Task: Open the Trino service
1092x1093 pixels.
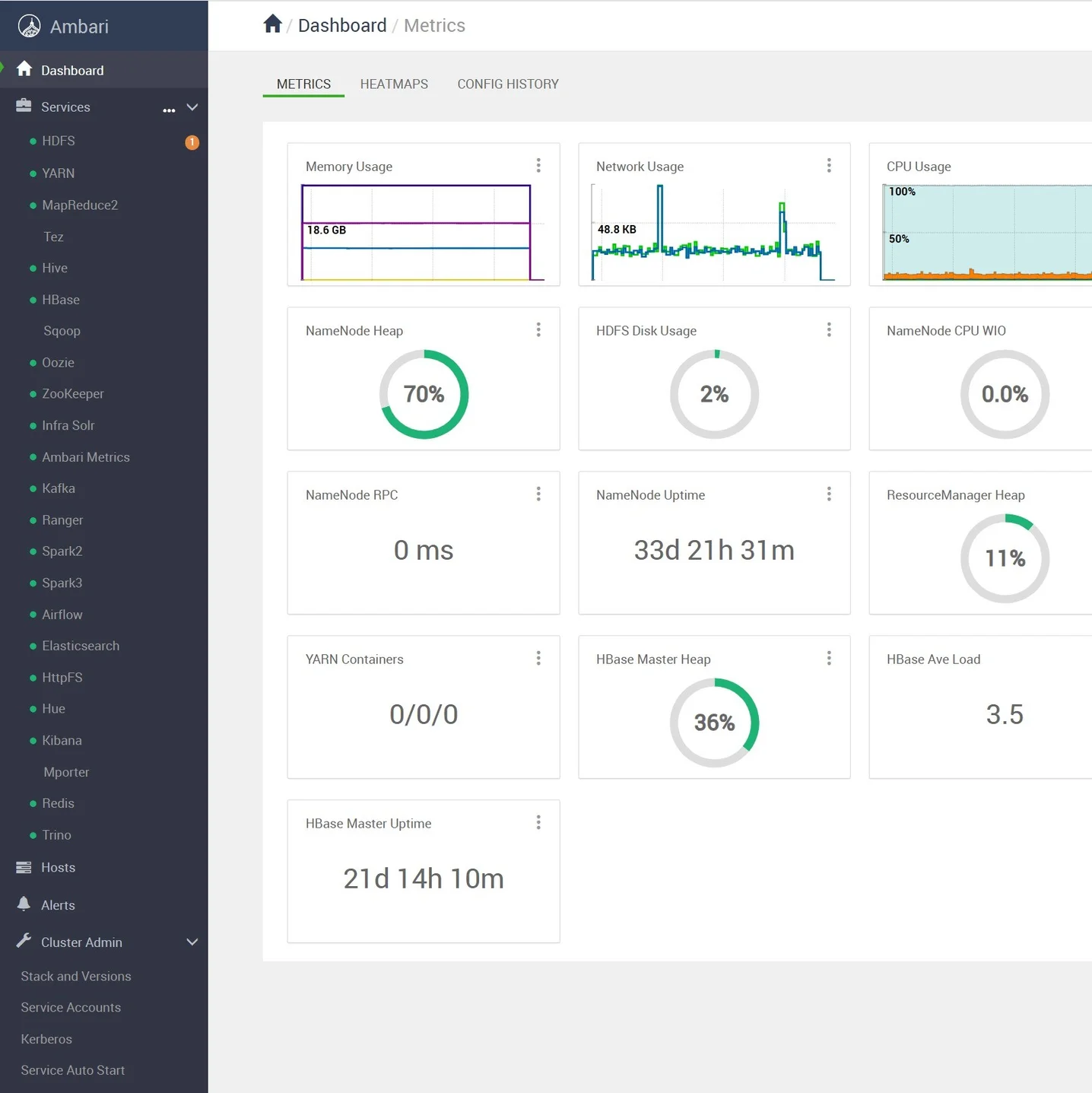Action: point(56,835)
